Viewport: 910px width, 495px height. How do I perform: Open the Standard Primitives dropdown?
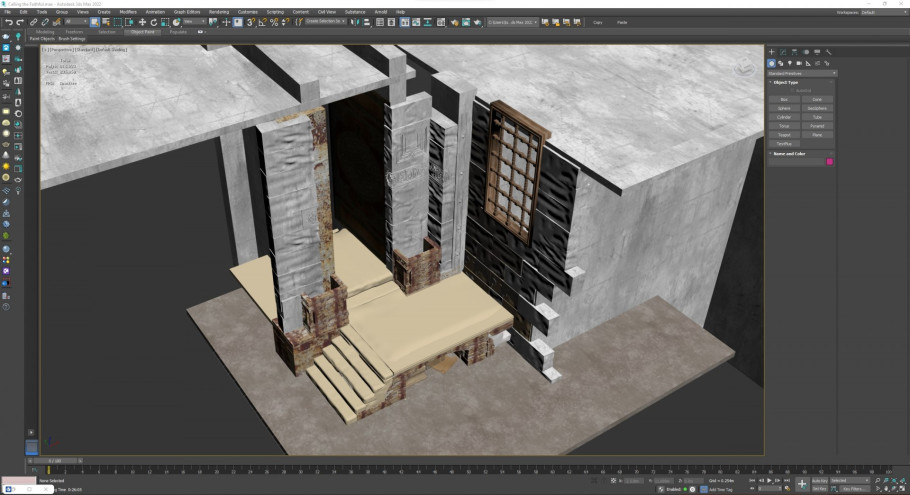(802, 73)
